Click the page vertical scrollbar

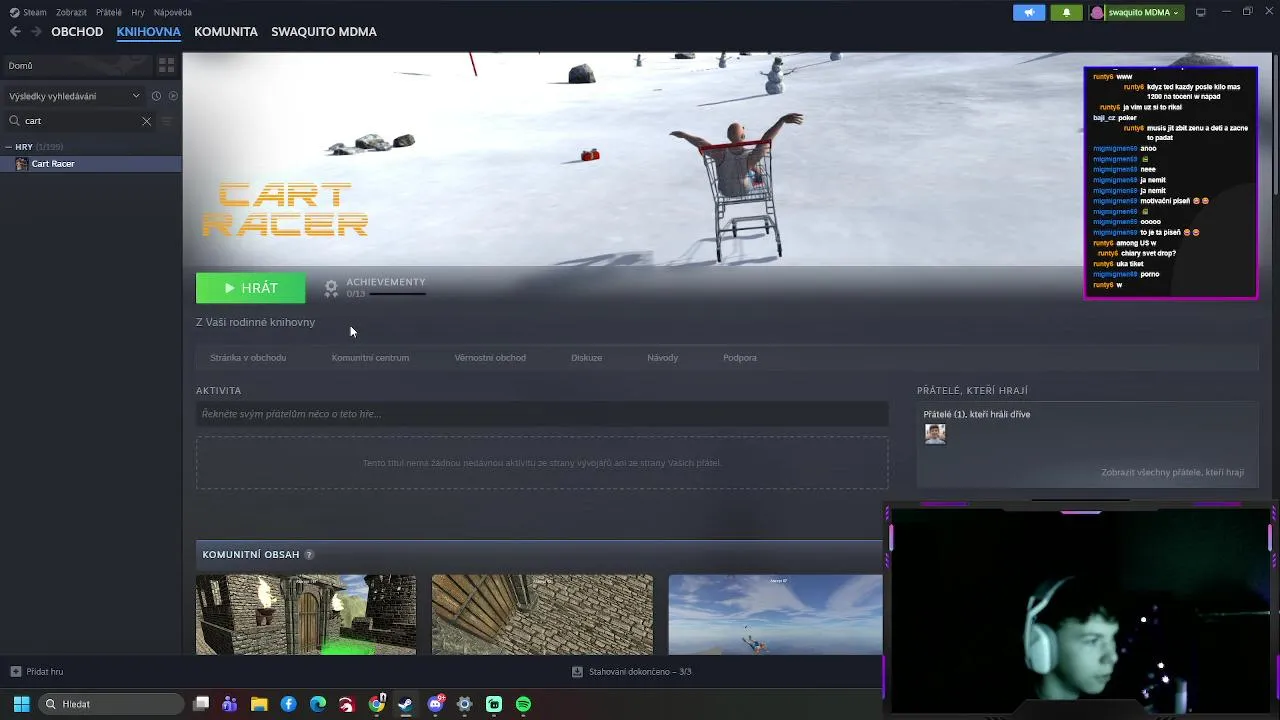point(1275,125)
